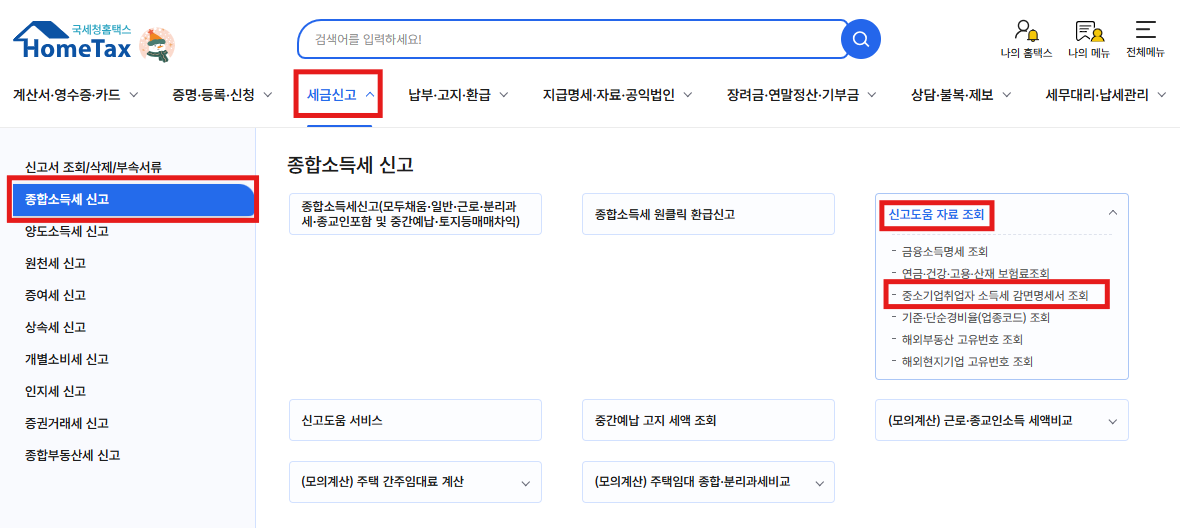1180x528 pixels.
Task: Expand (모의계산) 주택 간주임대료 계산 dropdown
Action: [525, 483]
